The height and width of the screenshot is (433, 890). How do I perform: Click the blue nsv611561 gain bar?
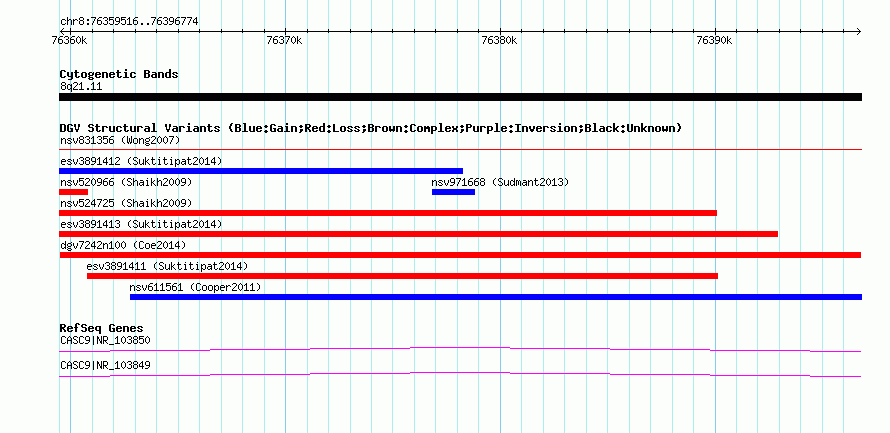(496, 297)
